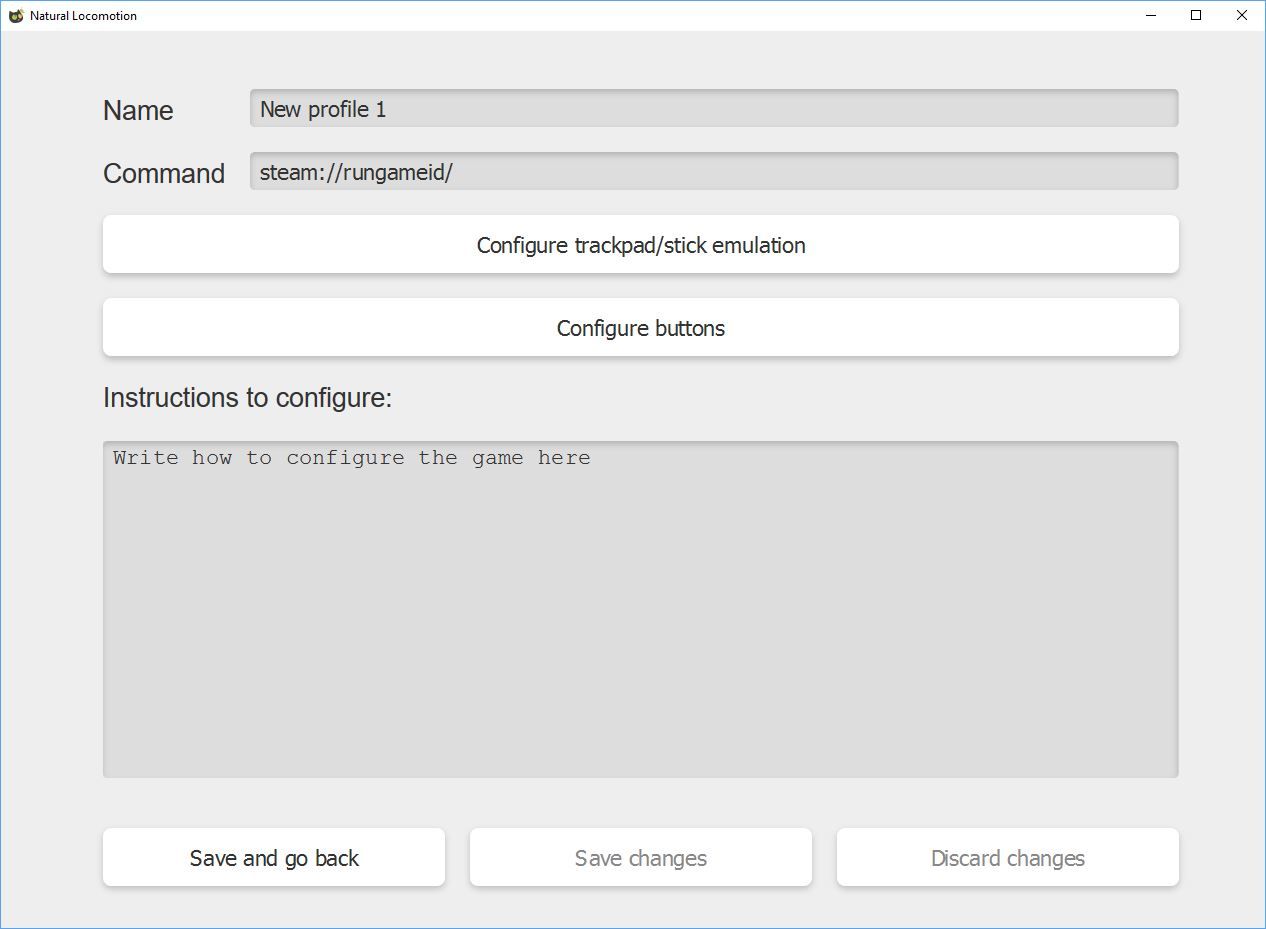Click the 'Name' label
Screen dimensions: 1266x929
138,110
